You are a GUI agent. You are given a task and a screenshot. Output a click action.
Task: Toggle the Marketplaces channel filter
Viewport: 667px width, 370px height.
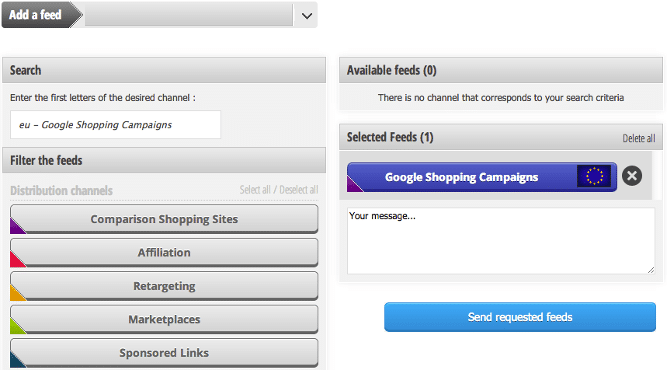coord(164,319)
